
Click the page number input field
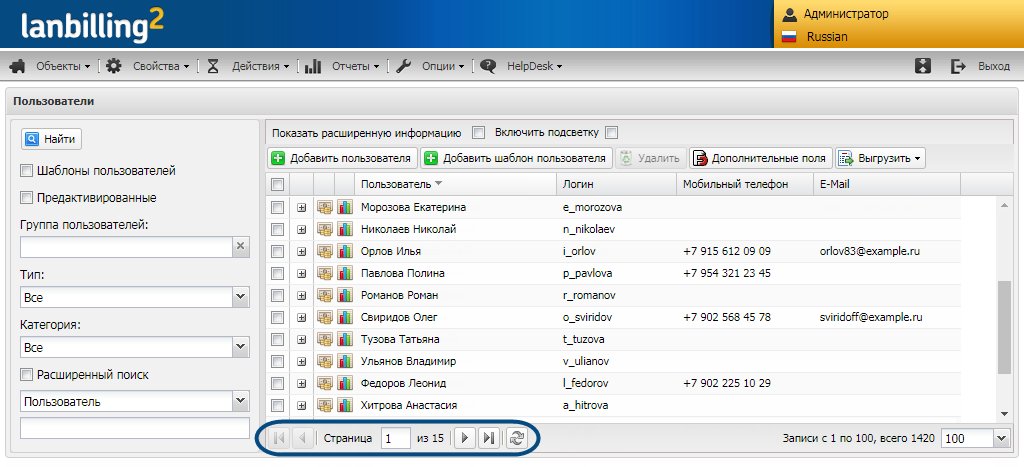[396, 438]
